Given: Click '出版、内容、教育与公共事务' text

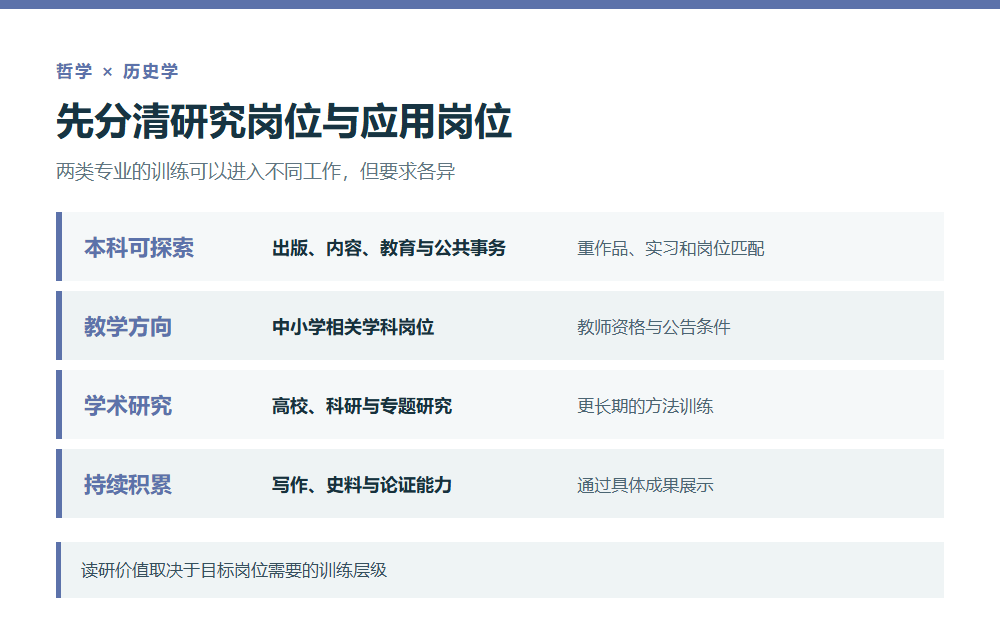Looking at the screenshot, I should (x=389, y=247).
